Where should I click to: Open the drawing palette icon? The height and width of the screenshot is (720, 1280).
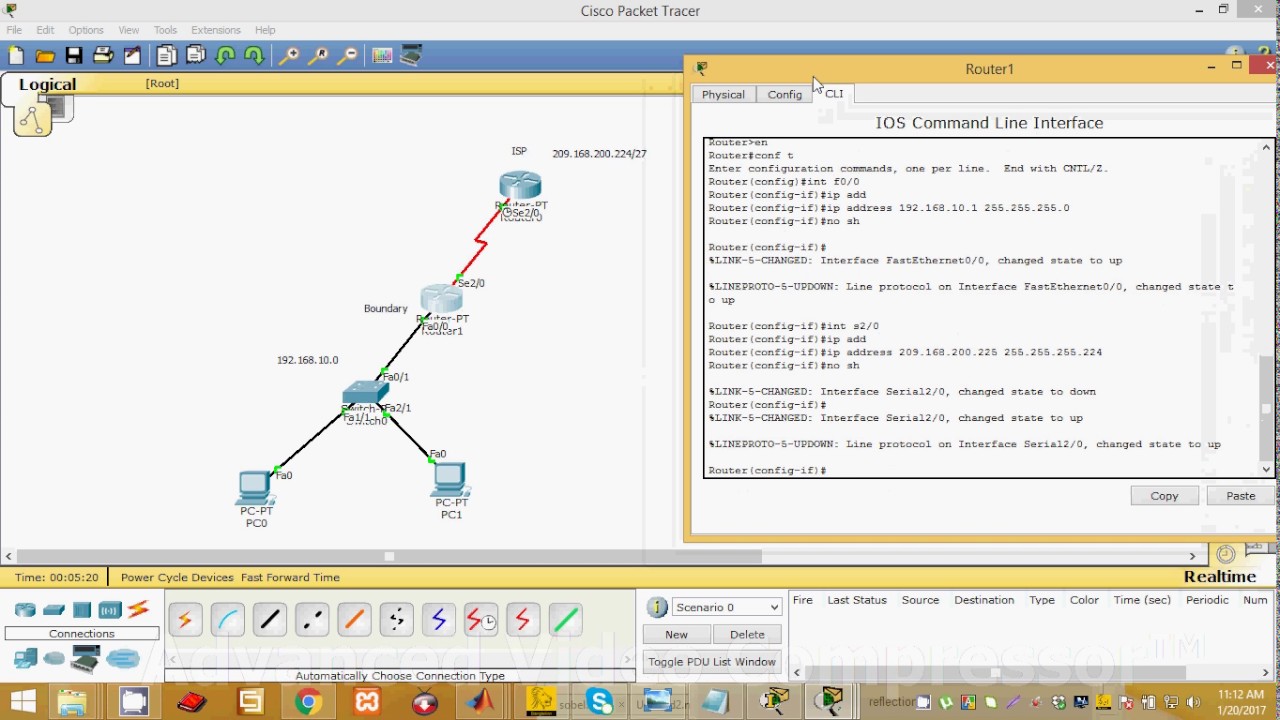382,56
